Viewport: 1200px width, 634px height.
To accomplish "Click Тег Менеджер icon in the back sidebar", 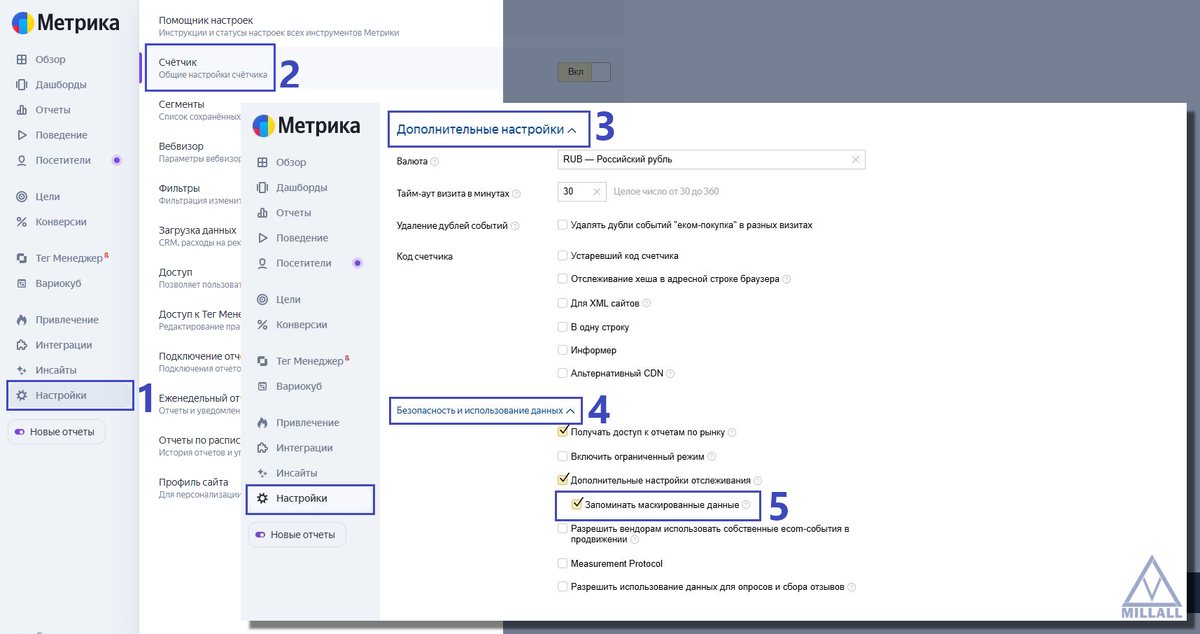I will 22,258.
